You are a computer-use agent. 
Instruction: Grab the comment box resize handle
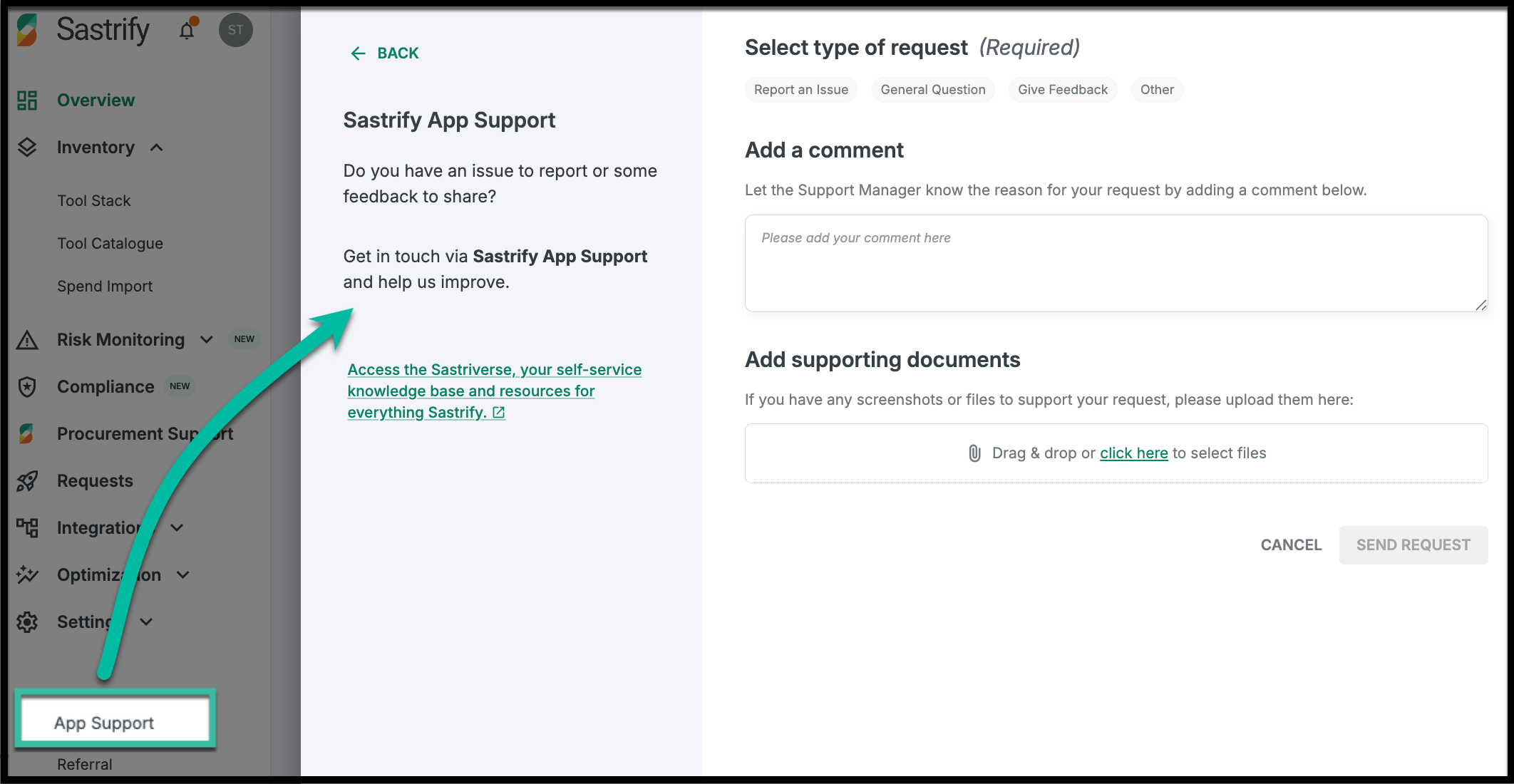pyautogui.click(x=1480, y=305)
